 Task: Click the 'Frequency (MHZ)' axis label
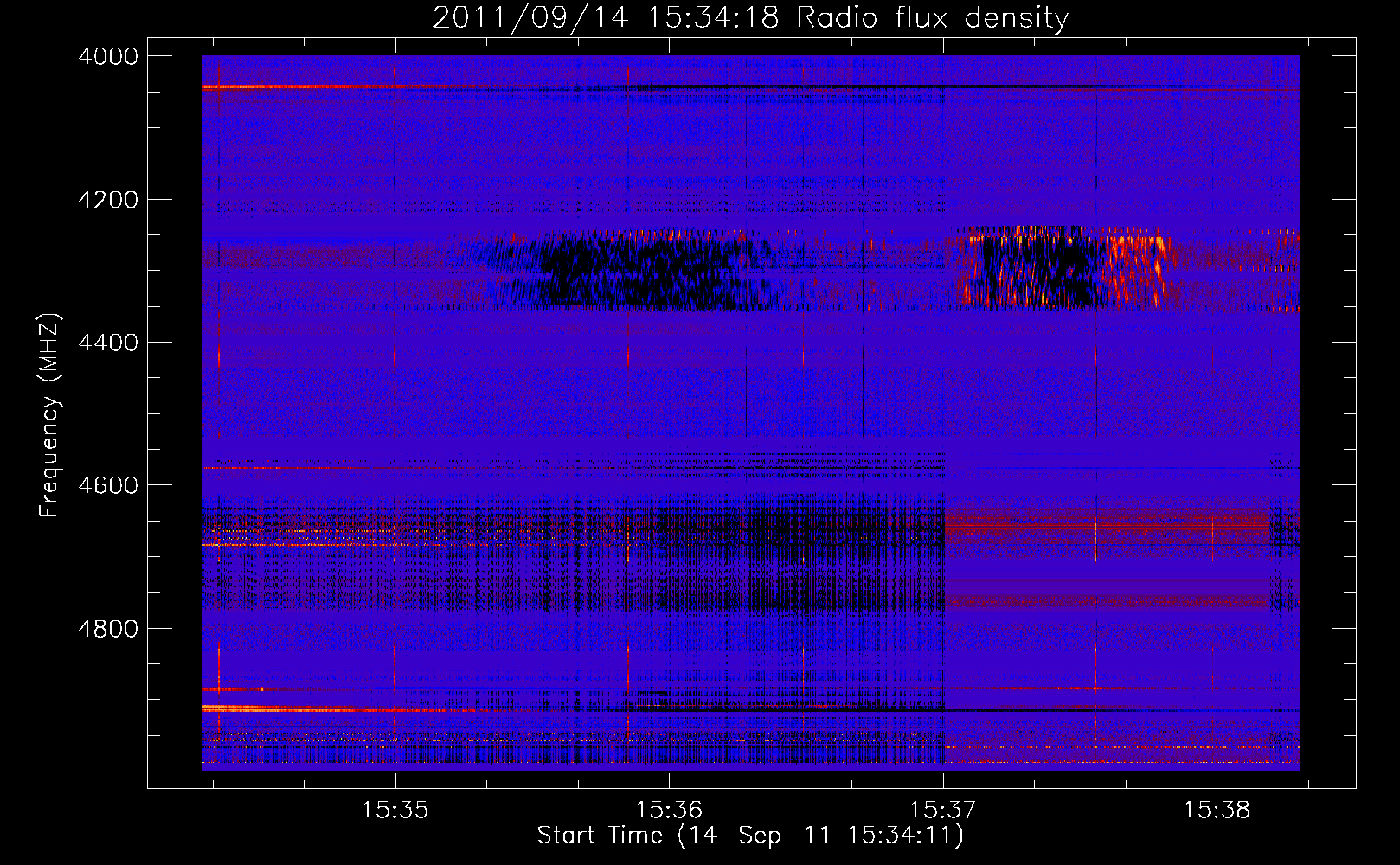click(x=50, y=415)
